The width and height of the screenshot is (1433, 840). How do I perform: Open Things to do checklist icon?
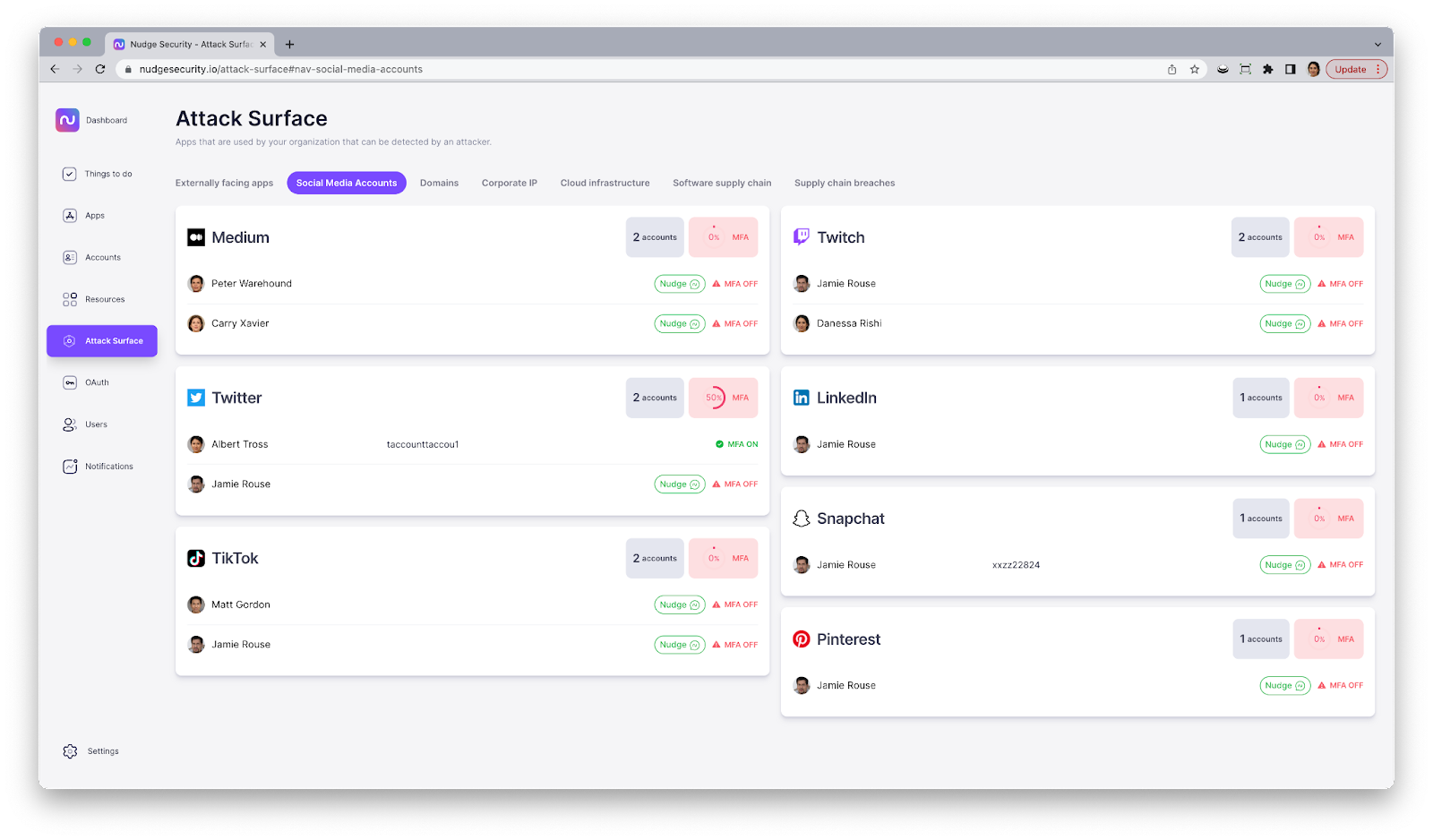[69, 174]
